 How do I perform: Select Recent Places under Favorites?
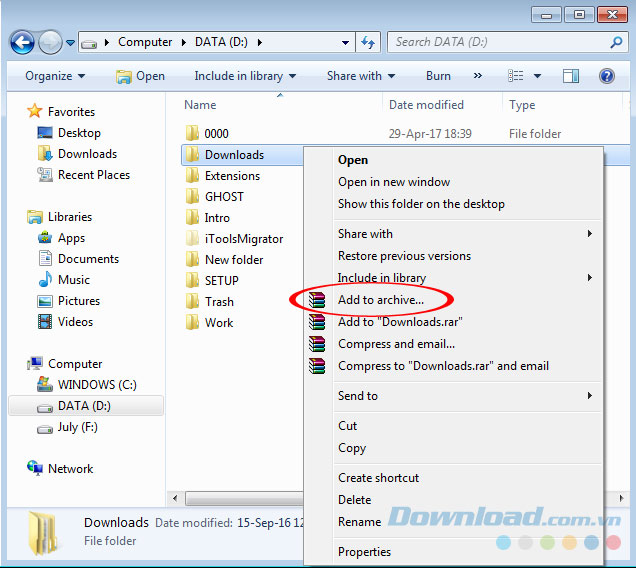coord(84,175)
